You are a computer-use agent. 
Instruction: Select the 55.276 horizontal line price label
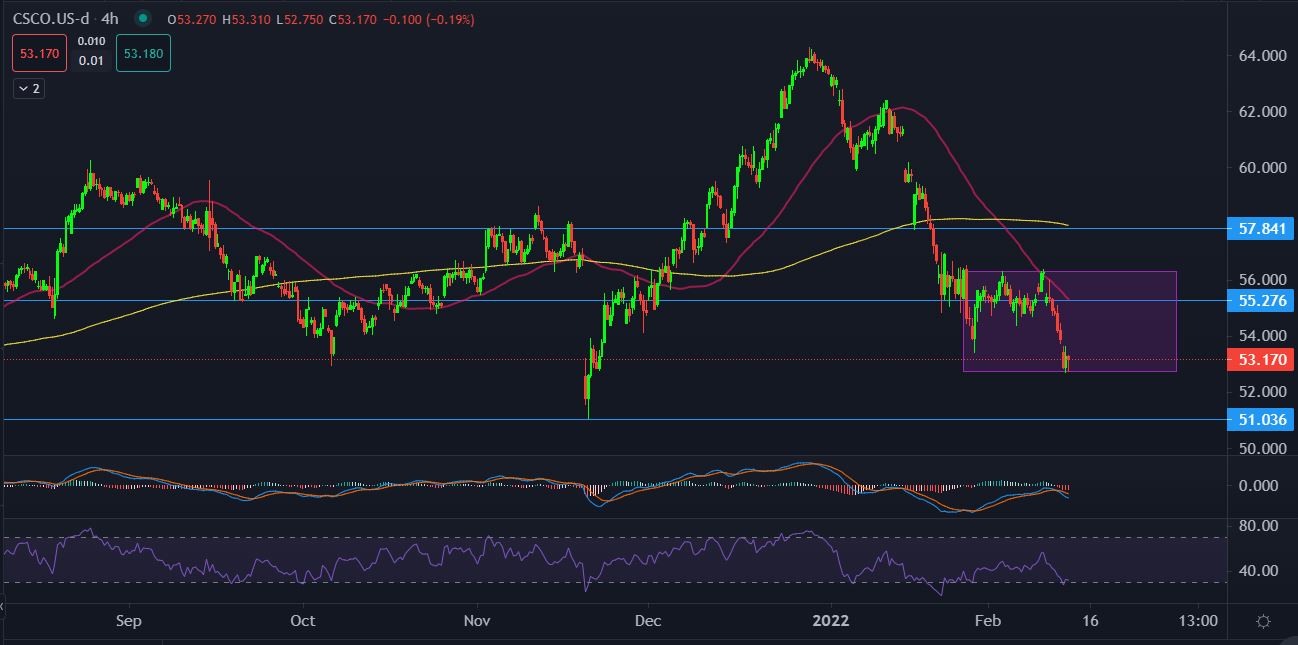point(1260,300)
